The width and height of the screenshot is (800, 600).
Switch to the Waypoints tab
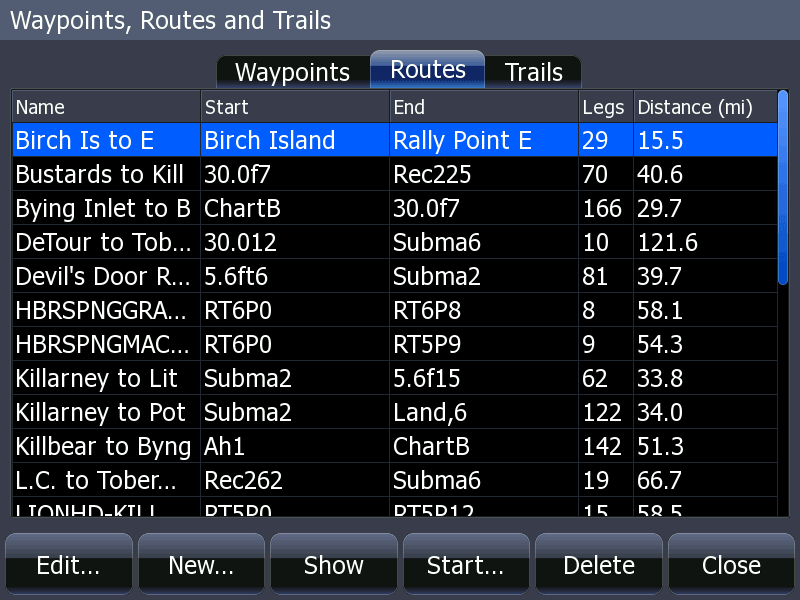(291, 71)
